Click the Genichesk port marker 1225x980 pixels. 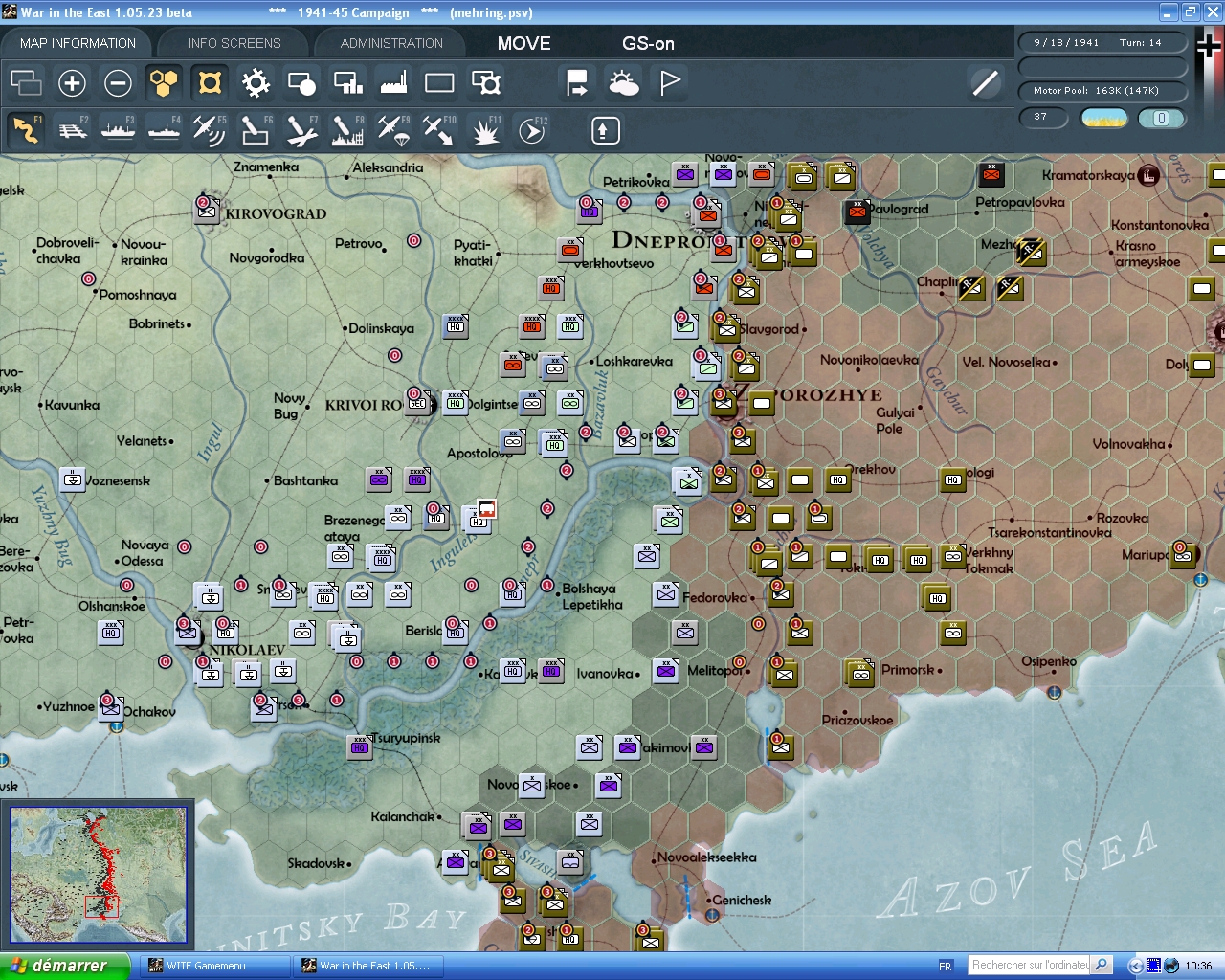(x=712, y=915)
